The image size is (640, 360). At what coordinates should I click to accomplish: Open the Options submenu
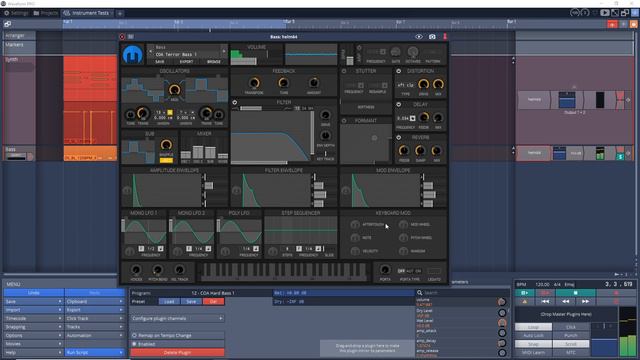point(33,336)
